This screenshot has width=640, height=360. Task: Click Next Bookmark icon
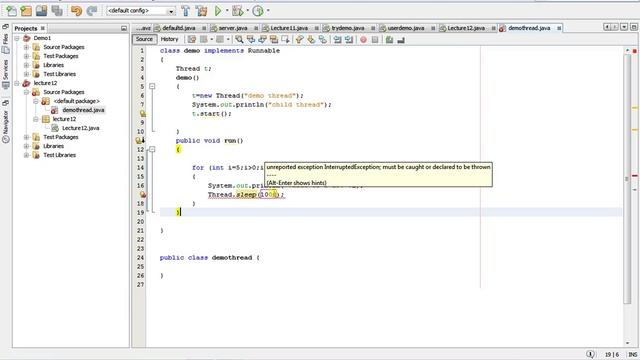(x=311, y=40)
